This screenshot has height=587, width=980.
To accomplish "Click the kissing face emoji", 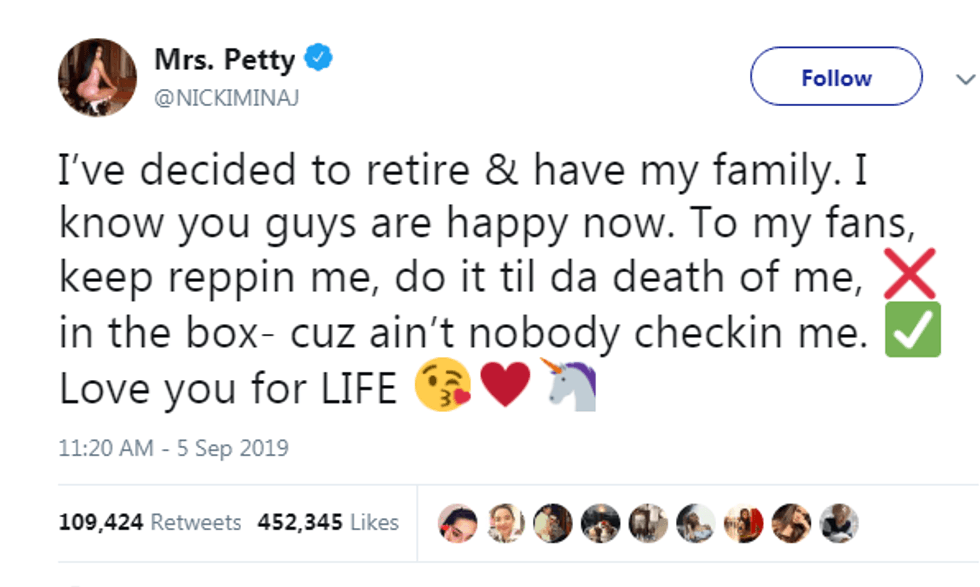I will pos(444,388).
